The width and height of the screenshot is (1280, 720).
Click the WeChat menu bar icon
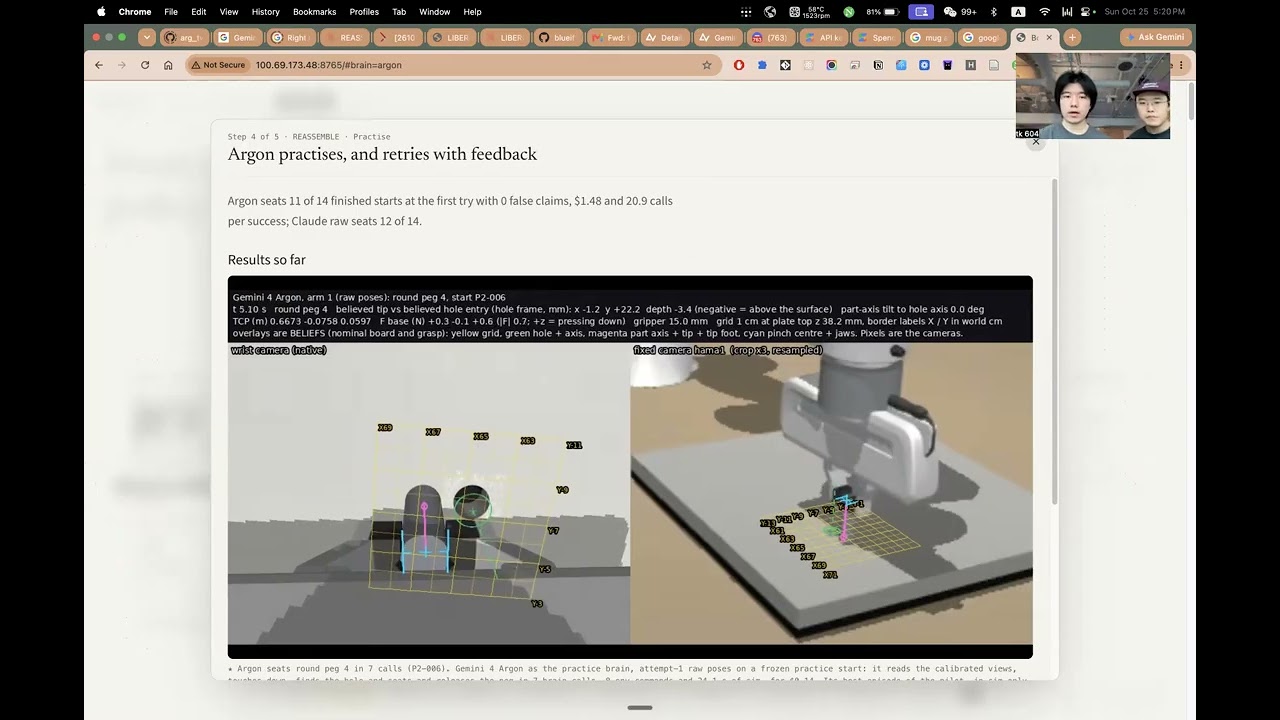(950, 12)
